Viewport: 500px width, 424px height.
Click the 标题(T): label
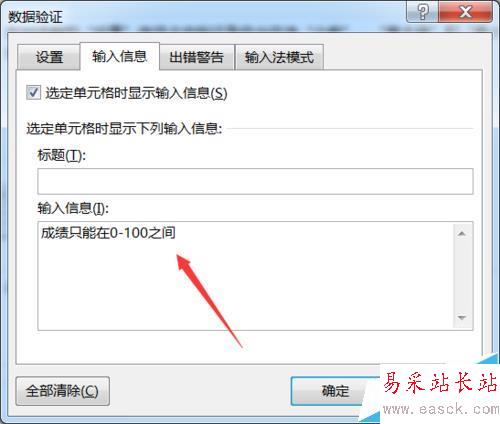coord(62,155)
